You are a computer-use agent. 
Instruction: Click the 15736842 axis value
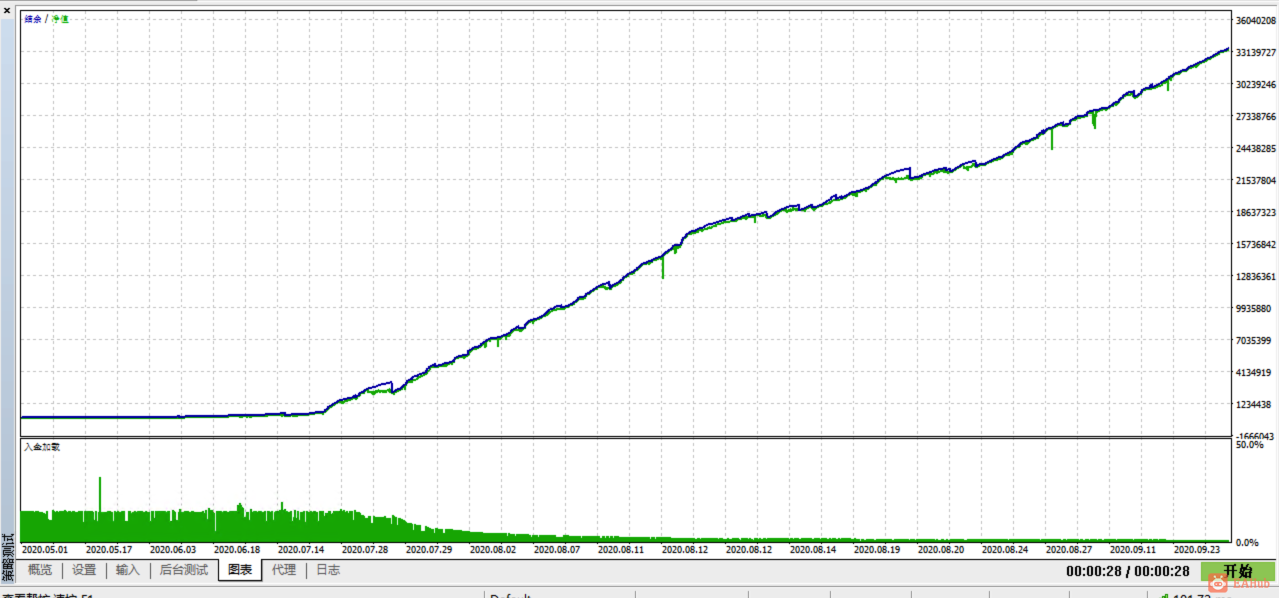[x=1255, y=244]
